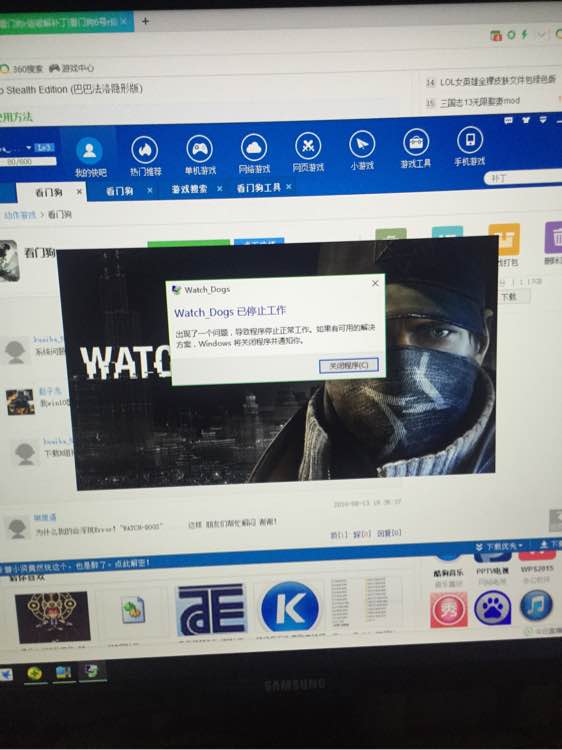The width and height of the screenshot is (562, 750).
Task: Open the blue K app icon
Action: click(x=290, y=607)
